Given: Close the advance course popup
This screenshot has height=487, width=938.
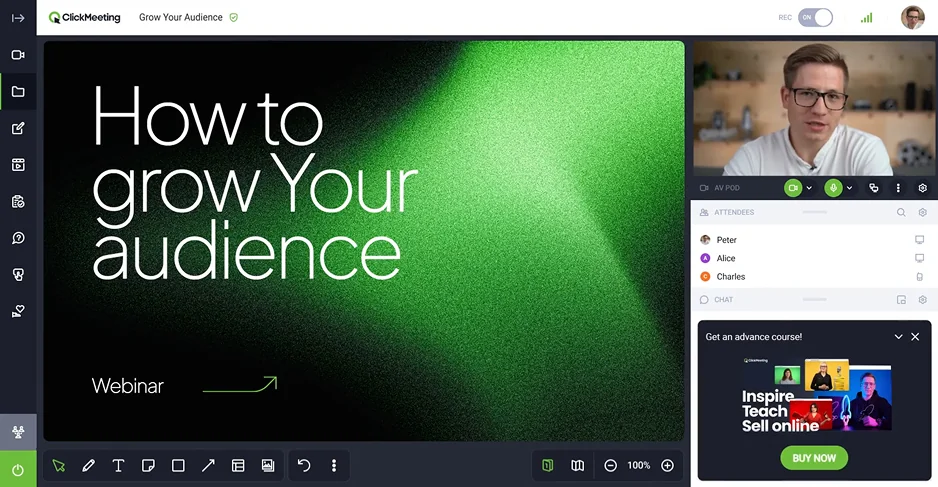Looking at the screenshot, I should point(915,337).
